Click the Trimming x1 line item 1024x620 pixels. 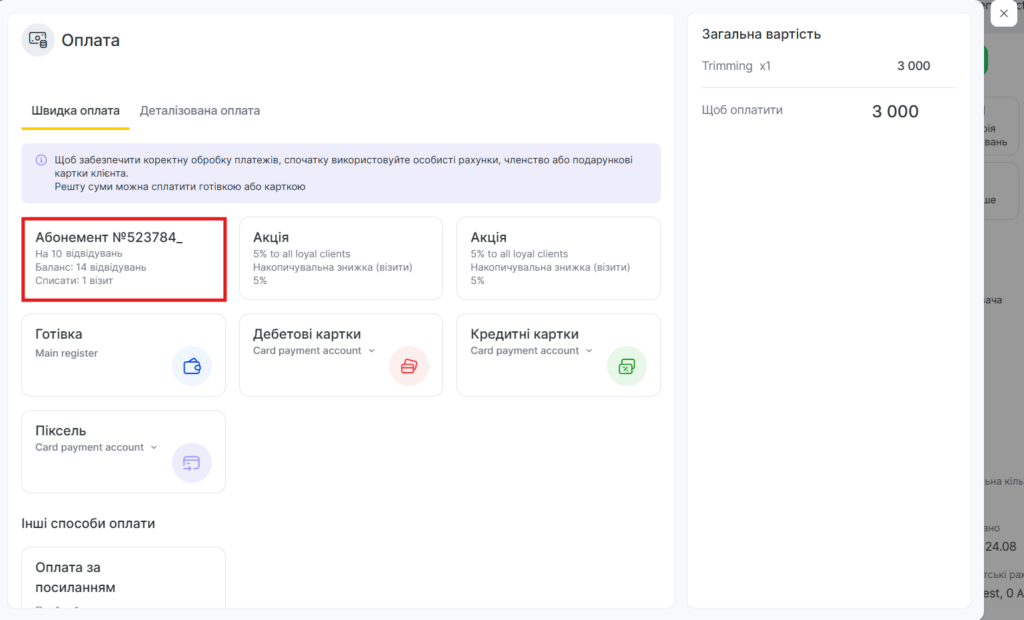pos(737,66)
